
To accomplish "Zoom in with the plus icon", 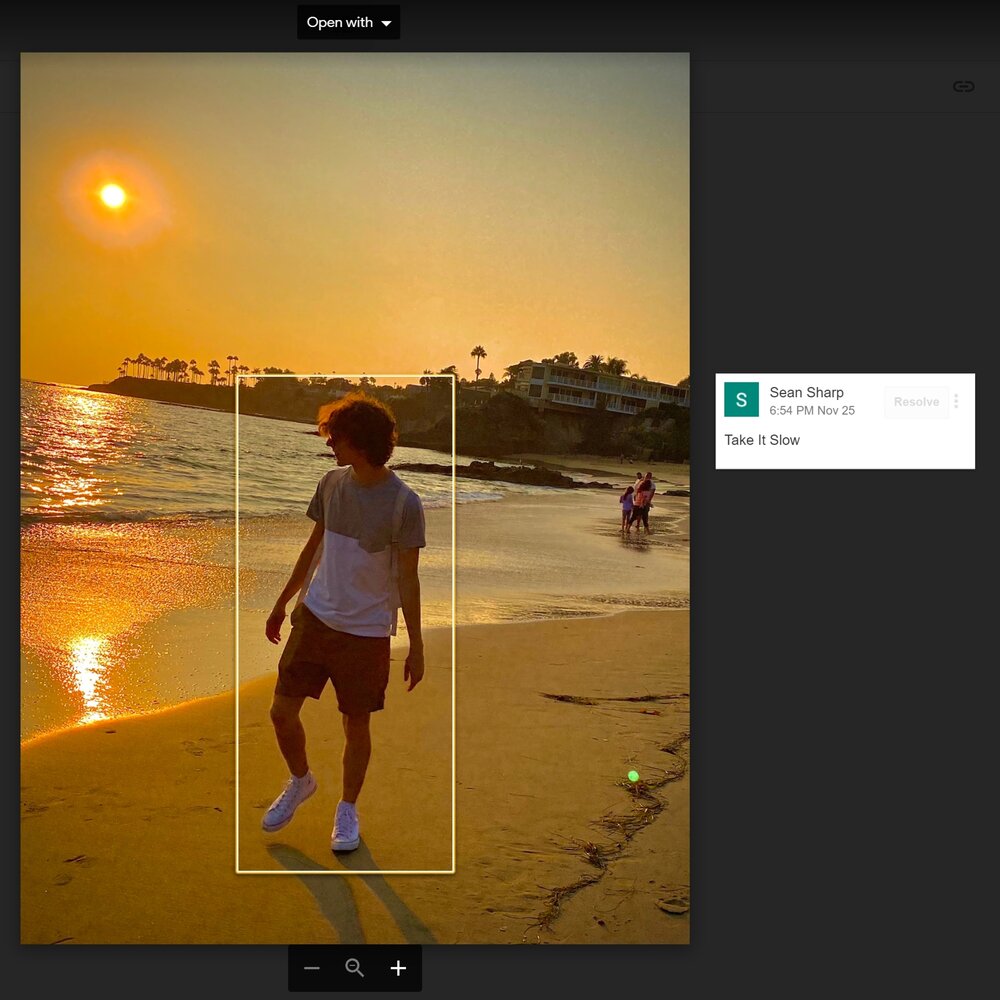I will [398, 968].
